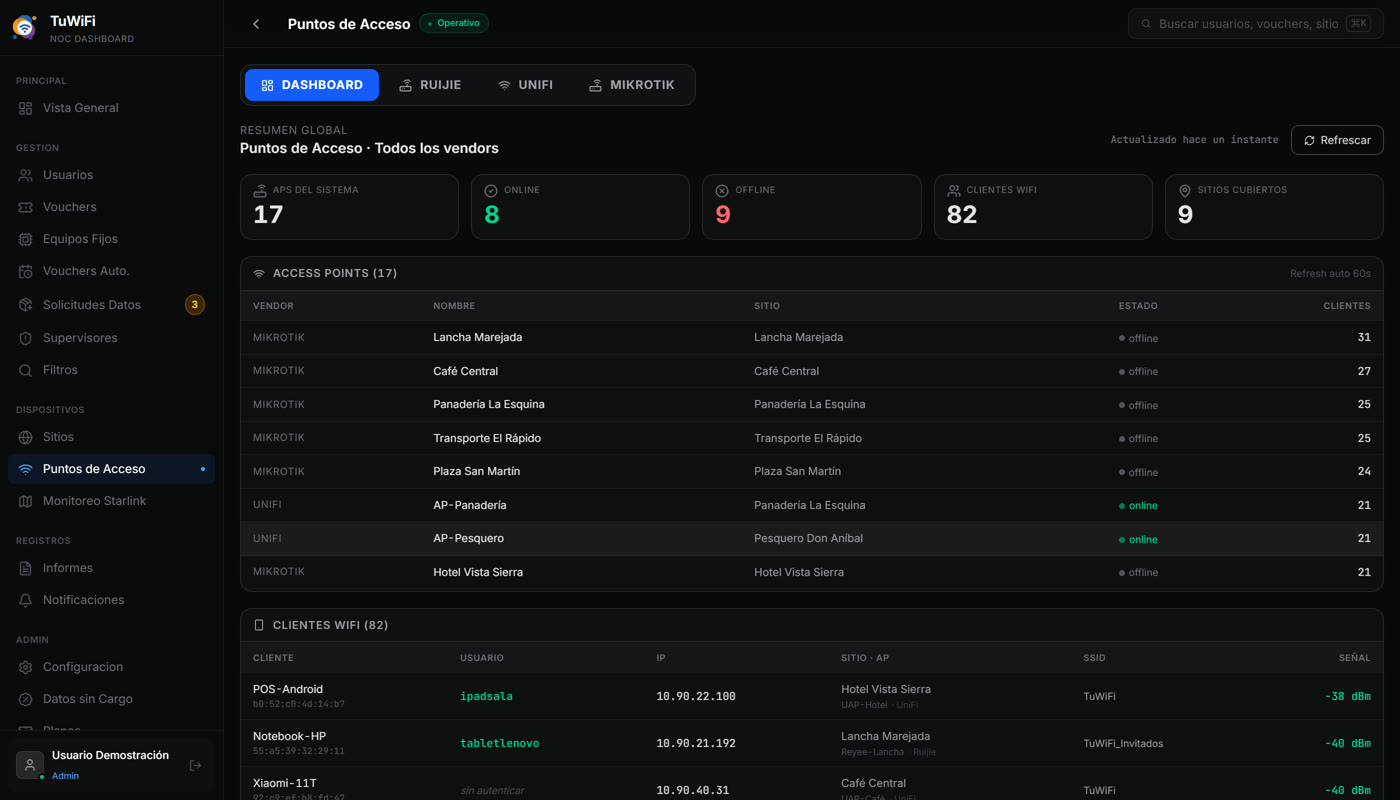
Task: Click the Configuracion gear icon
Action: coord(26,667)
